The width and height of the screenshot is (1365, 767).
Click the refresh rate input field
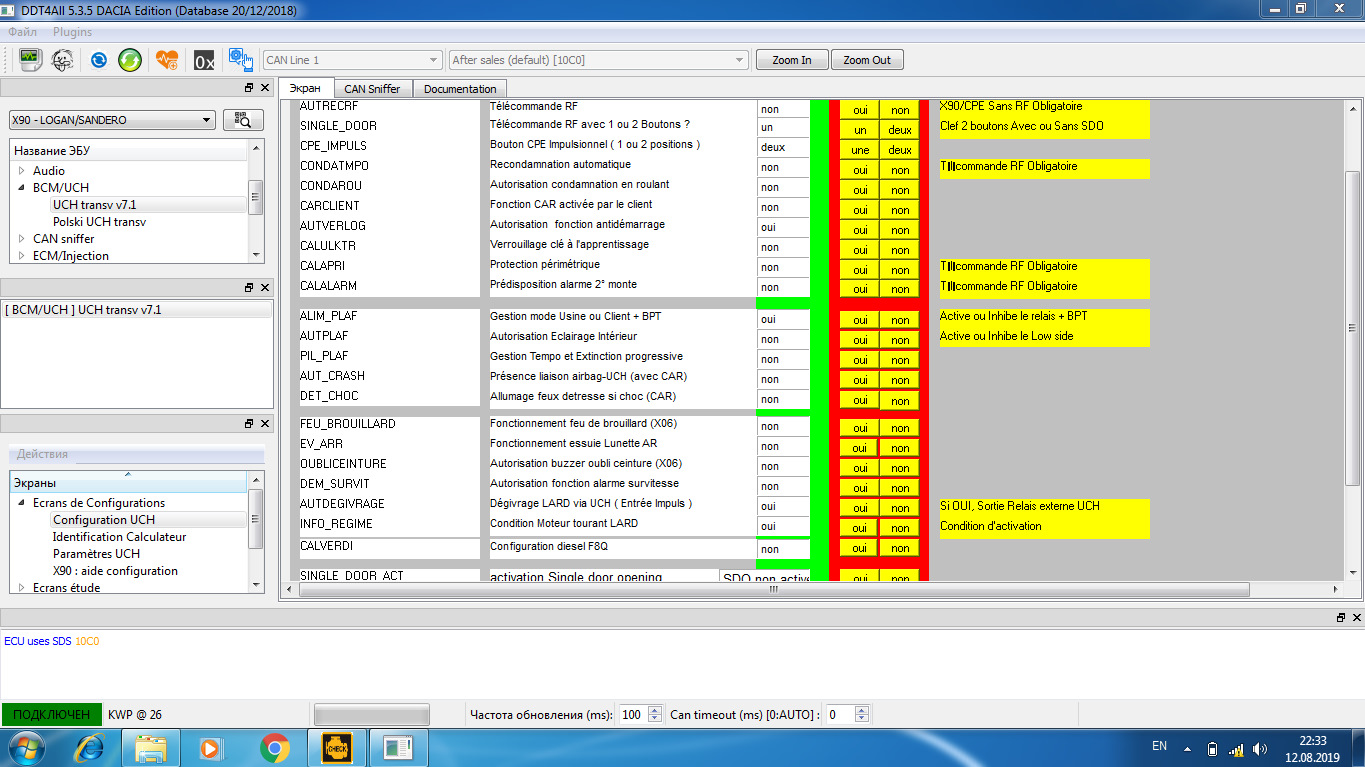coord(632,714)
